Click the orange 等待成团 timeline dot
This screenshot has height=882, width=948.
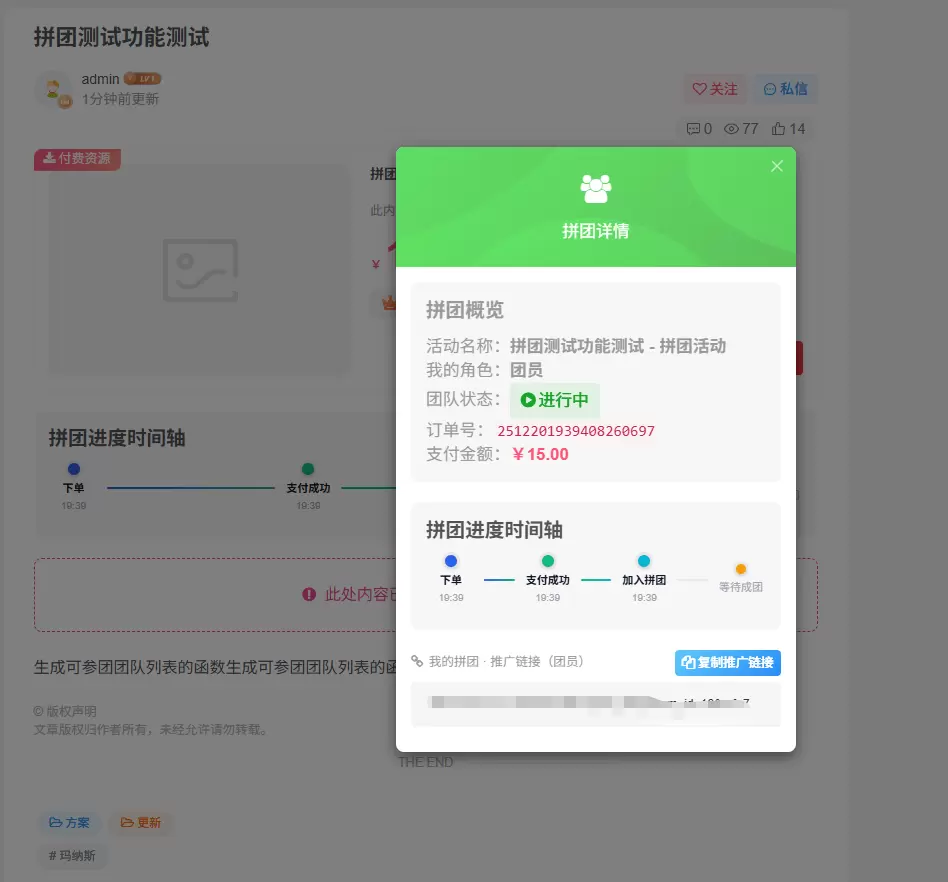click(741, 569)
